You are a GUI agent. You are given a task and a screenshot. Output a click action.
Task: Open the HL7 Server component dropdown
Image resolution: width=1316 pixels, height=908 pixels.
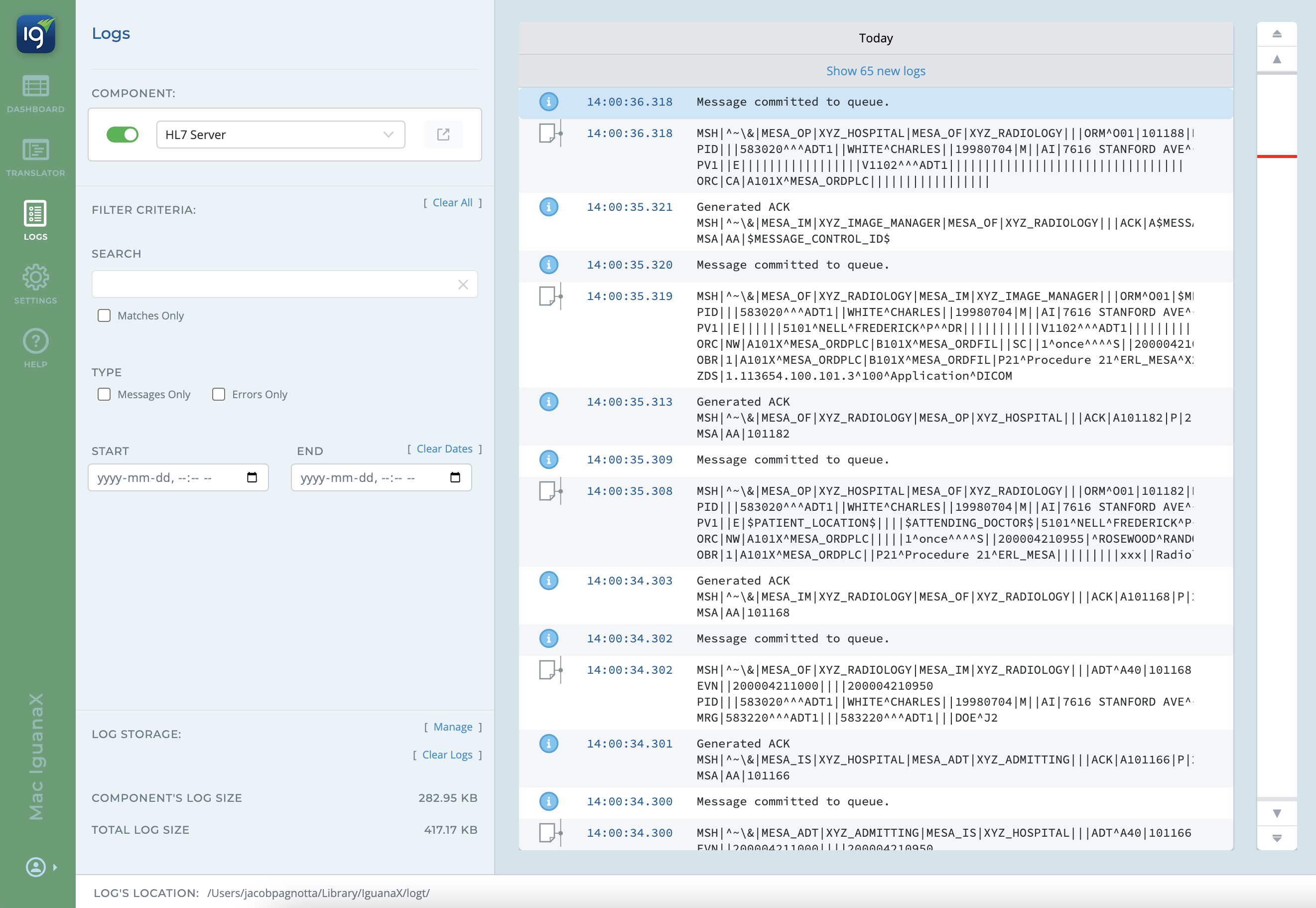[x=280, y=134]
